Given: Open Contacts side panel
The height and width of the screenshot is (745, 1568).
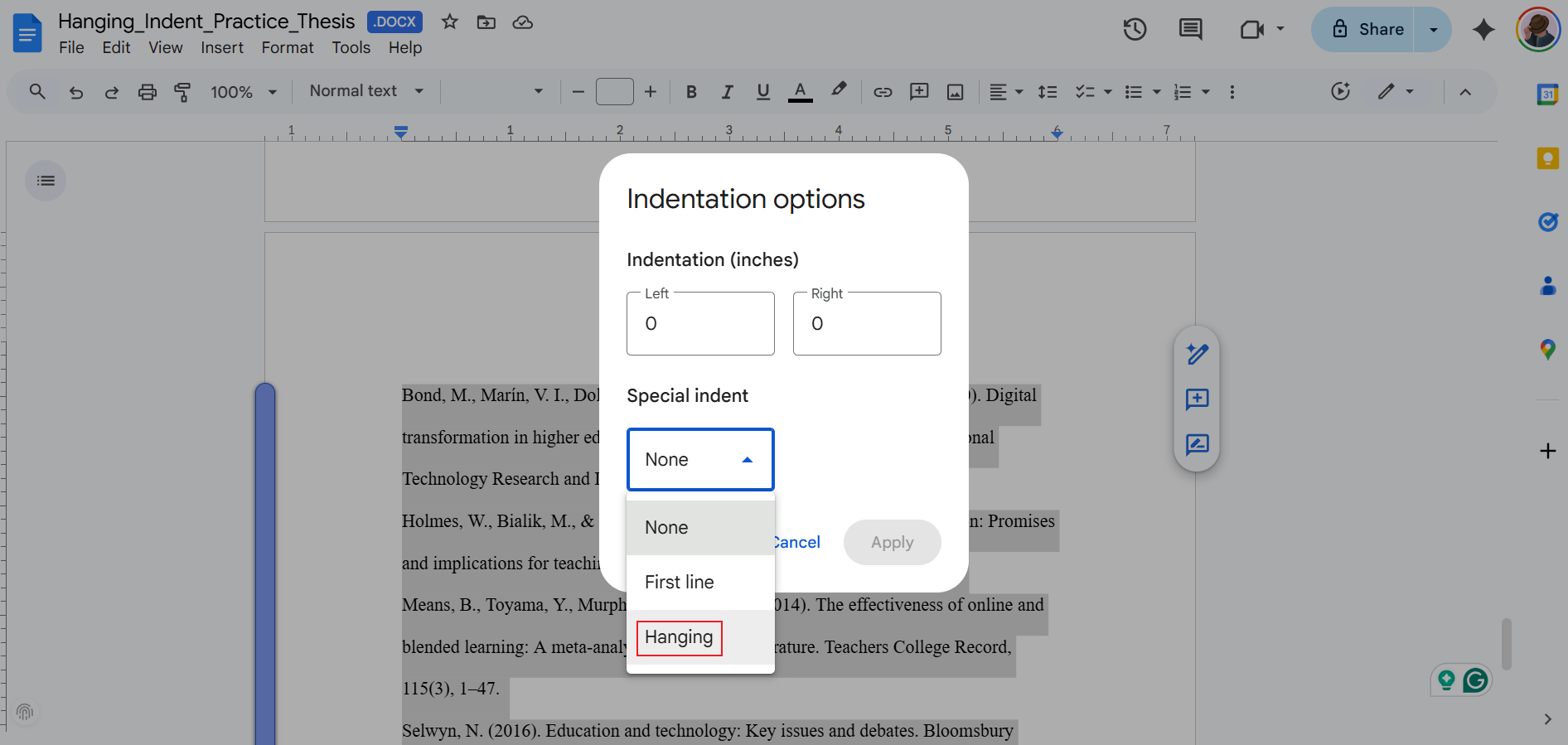Looking at the screenshot, I should pyautogui.click(x=1547, y=286).
